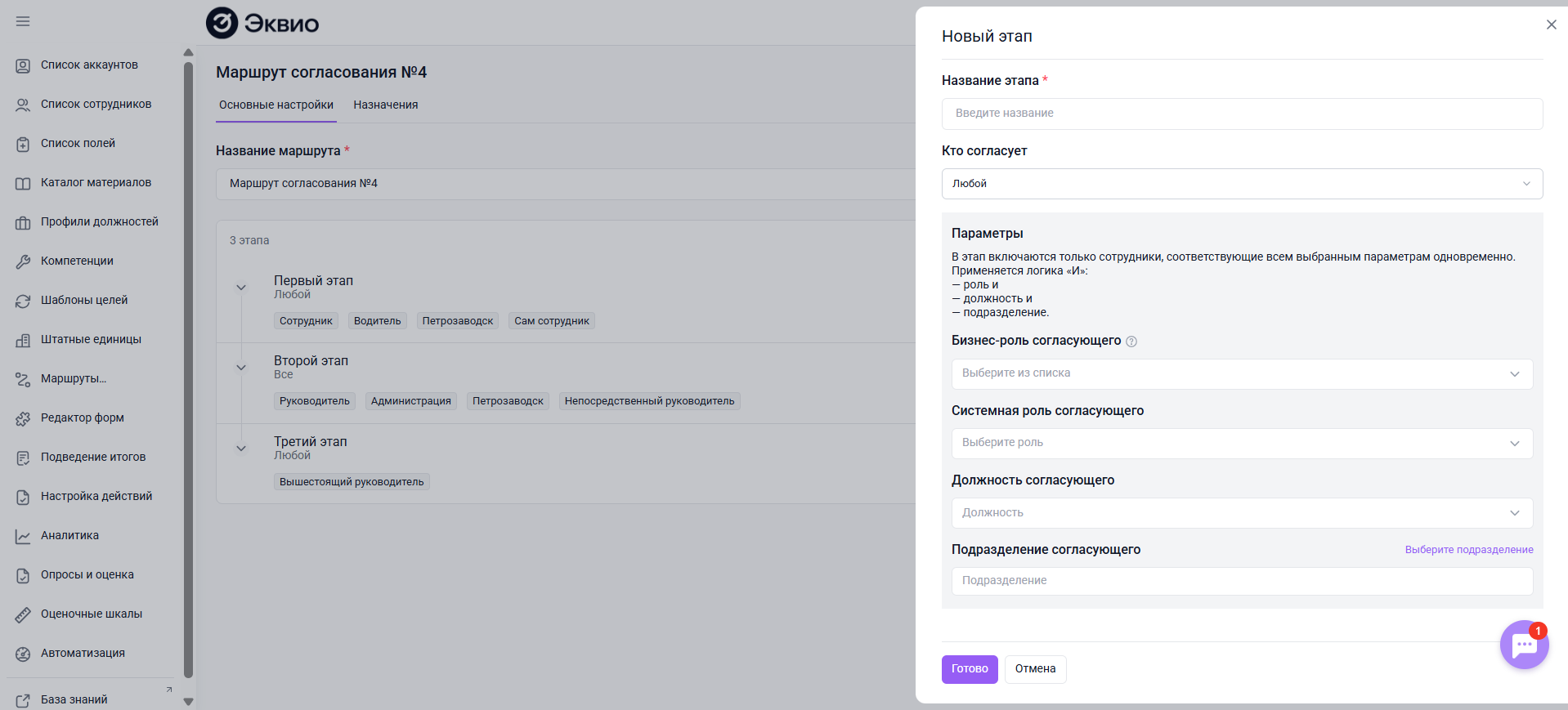
Task: Click the Водитель tag in Первый этап
Action: pyautogui.click(x=378, y=321)
